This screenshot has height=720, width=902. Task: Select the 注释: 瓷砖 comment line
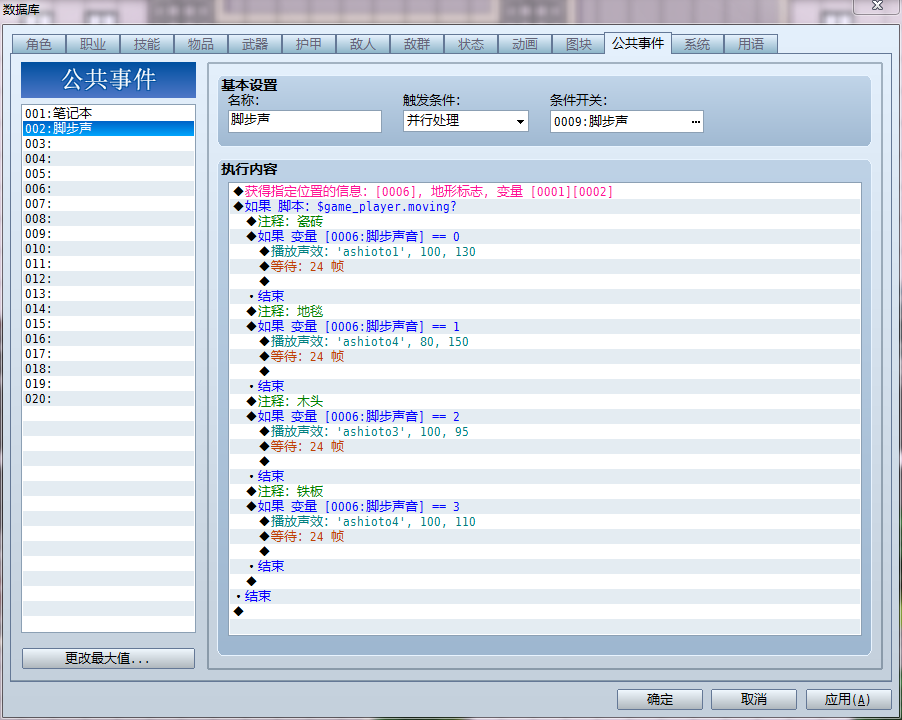tap(545, 221)
